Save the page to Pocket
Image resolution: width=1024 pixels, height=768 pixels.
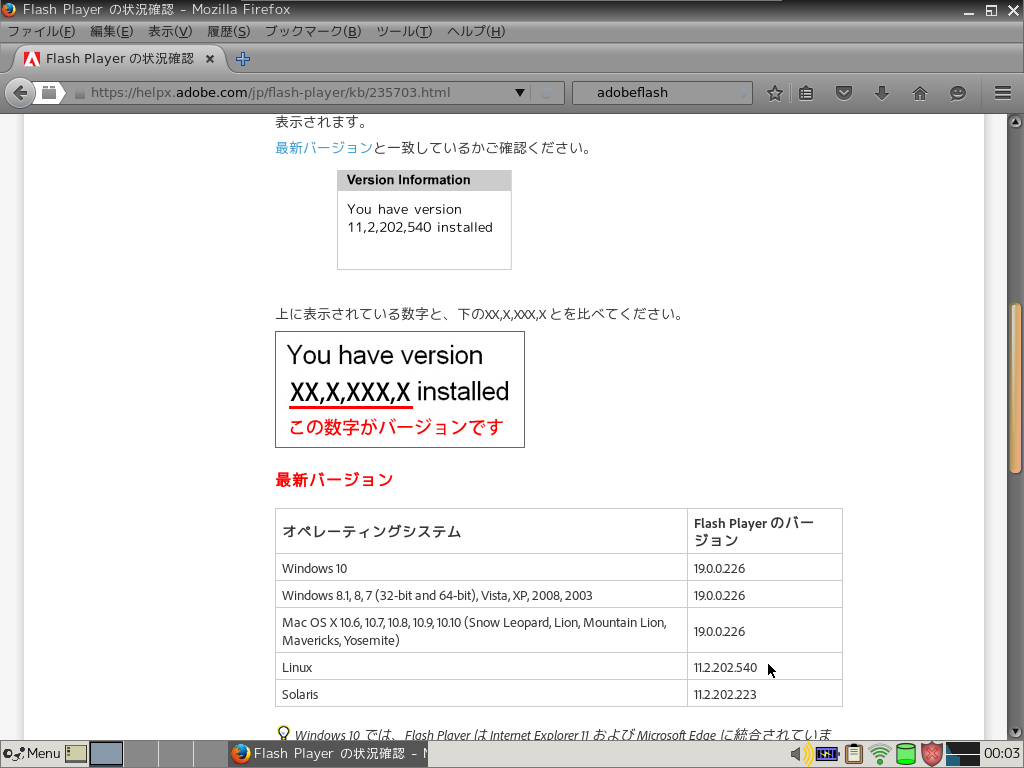click(x=844, y=93)
